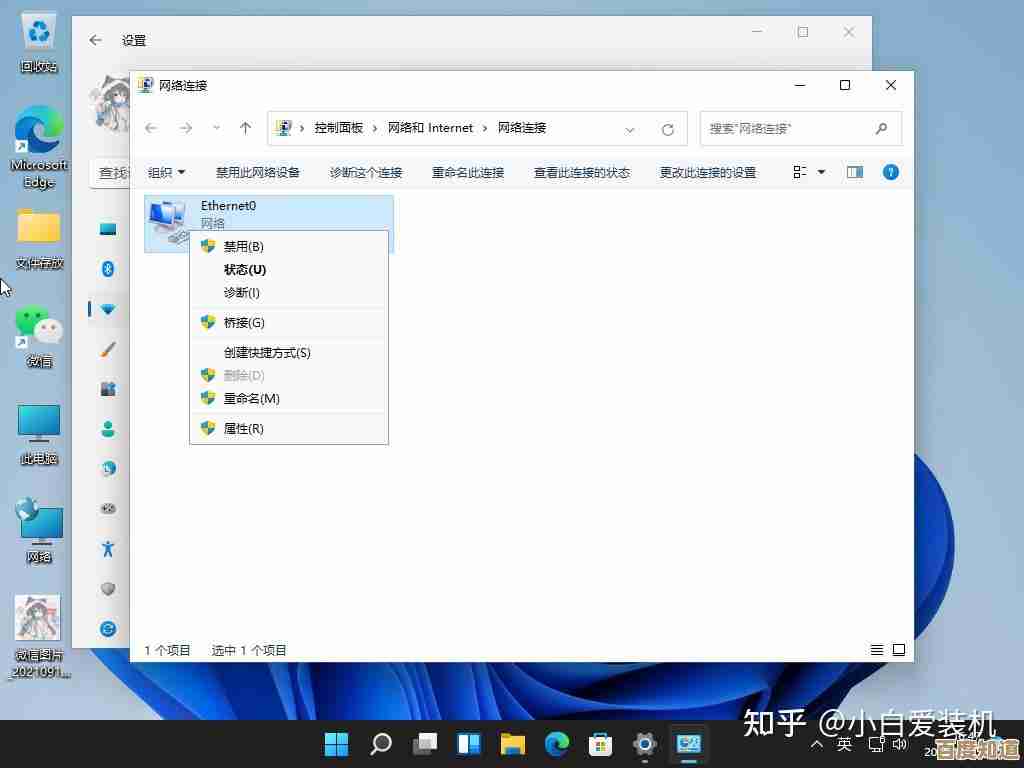Switch to large icons view in status bar
Screen dimensions: 1024x768
click(899, 650)
